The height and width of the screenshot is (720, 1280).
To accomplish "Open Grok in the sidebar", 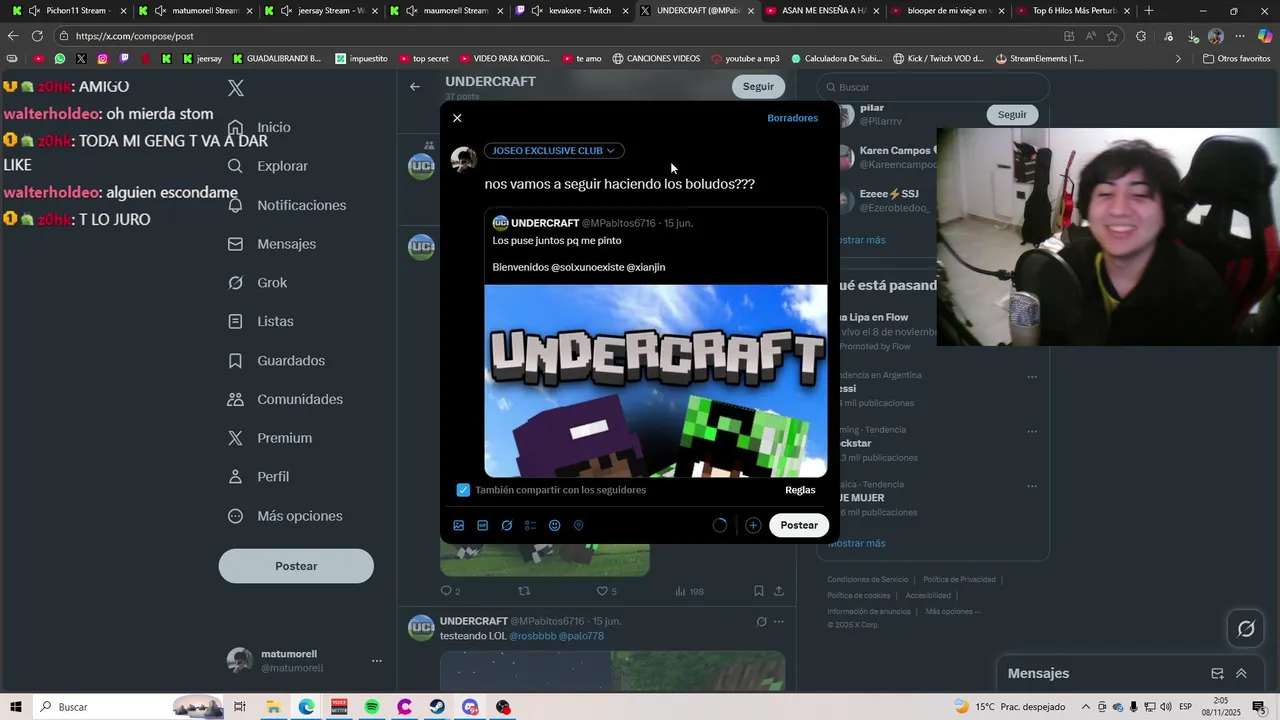I will tap(258, 283).
